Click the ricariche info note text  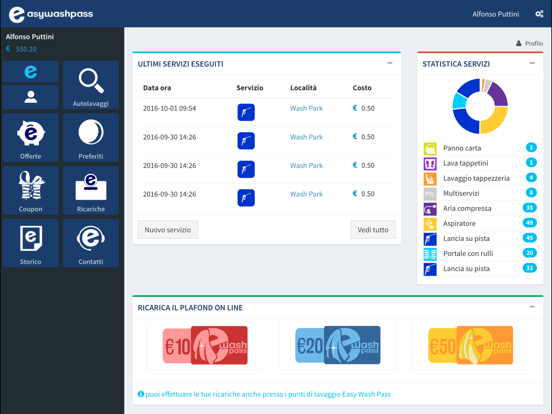(268, 394)
